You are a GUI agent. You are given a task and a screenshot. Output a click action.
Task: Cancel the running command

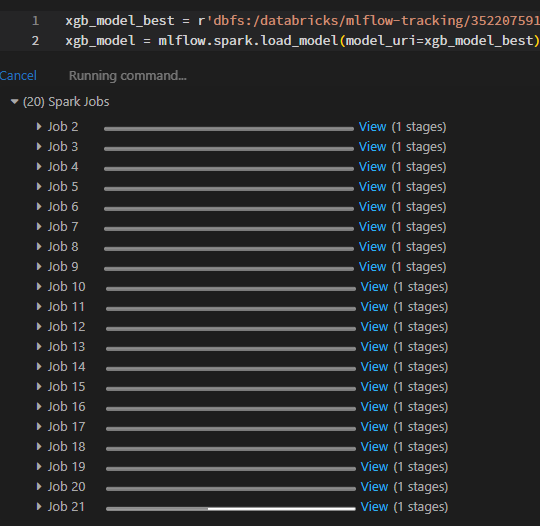[18, 75]
